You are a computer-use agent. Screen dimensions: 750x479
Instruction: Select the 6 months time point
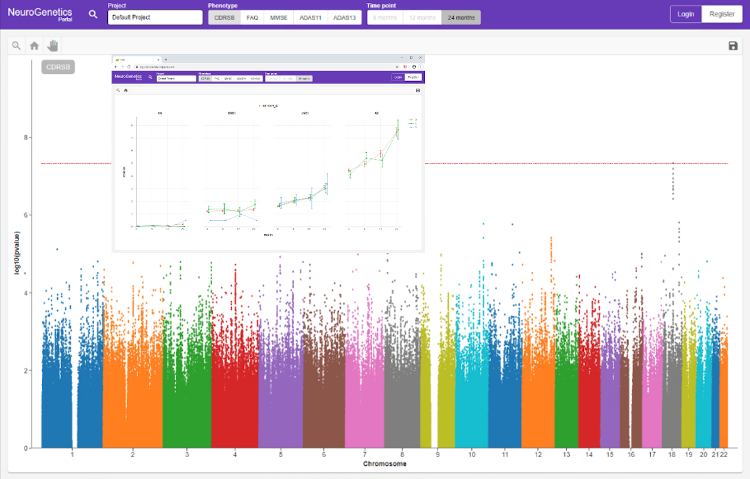pyautogui.click(x=385, y=17)
